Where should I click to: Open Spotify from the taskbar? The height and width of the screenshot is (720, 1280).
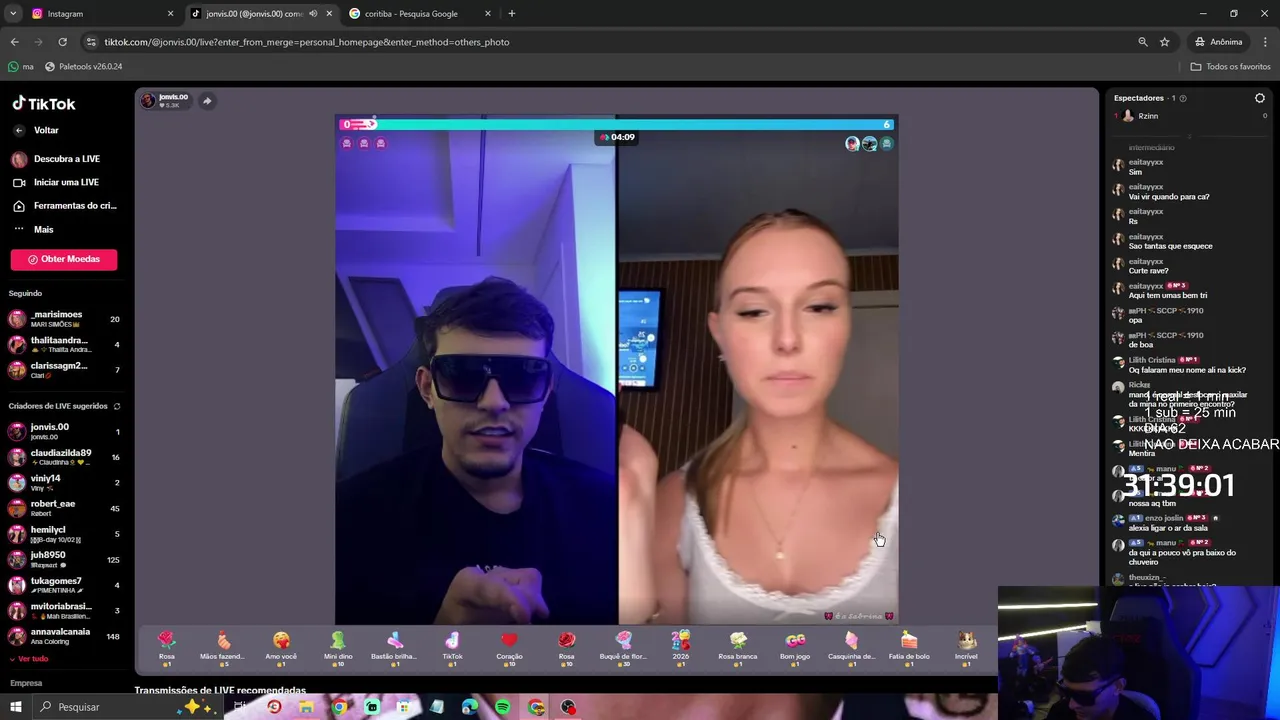(502, 707)
